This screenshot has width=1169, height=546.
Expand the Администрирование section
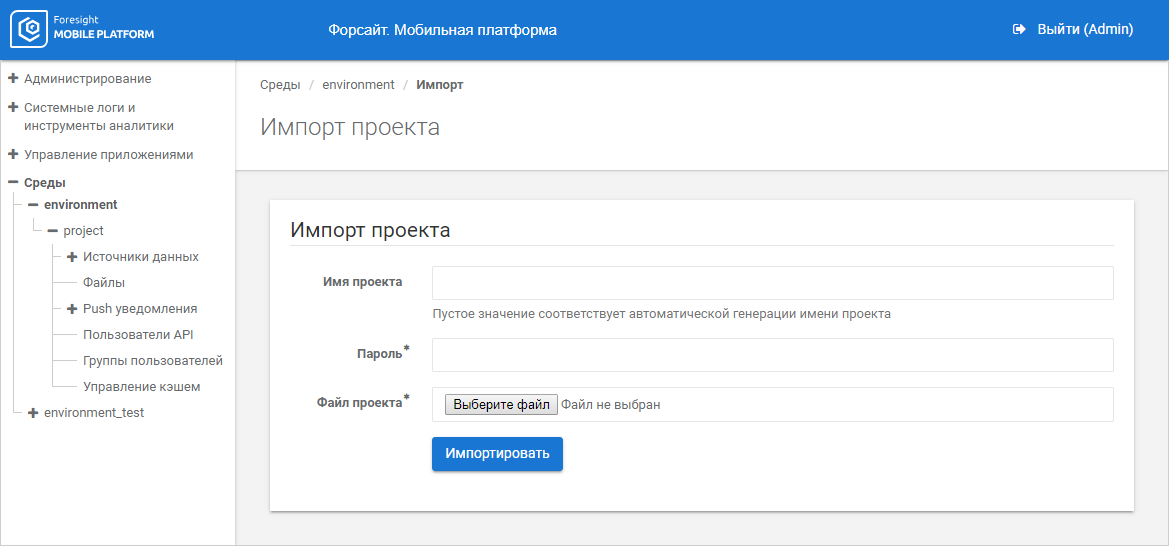pyautogui.click(x=13, y=78)
